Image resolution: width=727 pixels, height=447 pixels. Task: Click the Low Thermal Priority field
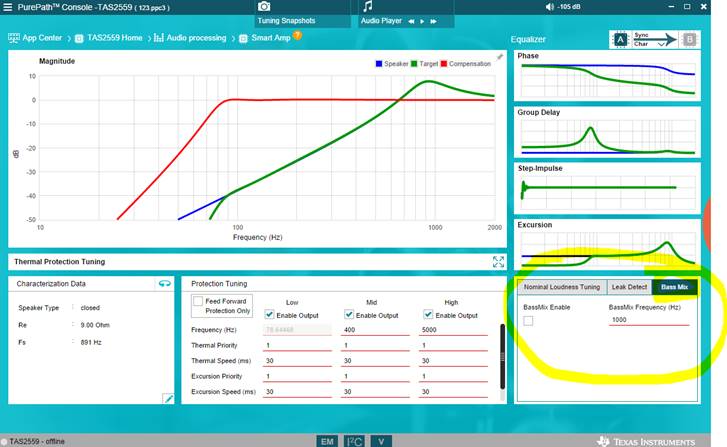point(297,345)
